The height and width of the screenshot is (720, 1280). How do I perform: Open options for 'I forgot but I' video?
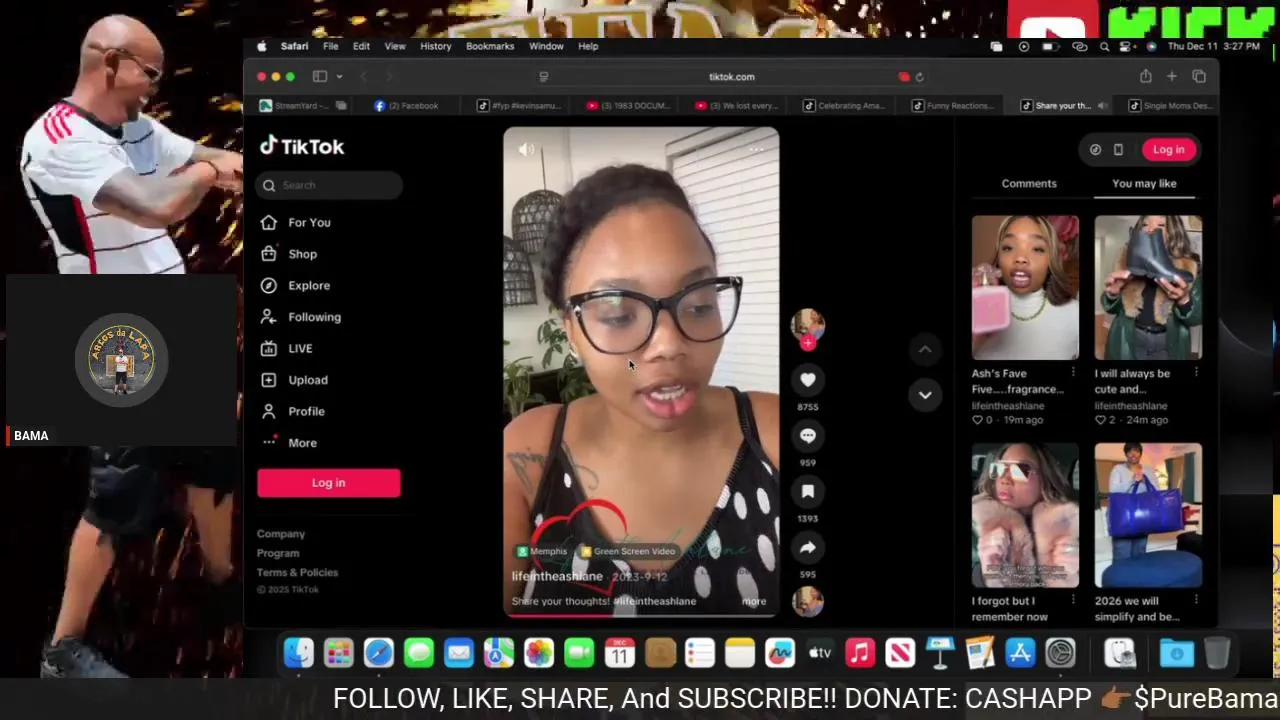click(1073, 601)
